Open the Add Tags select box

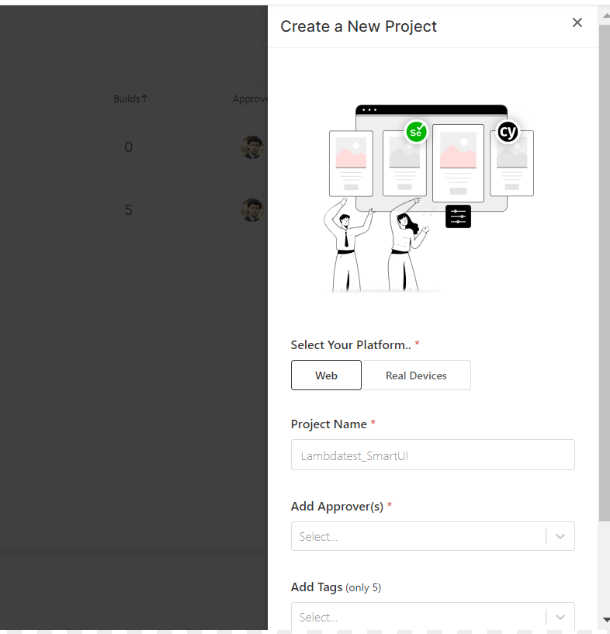[x=433, y=616]
